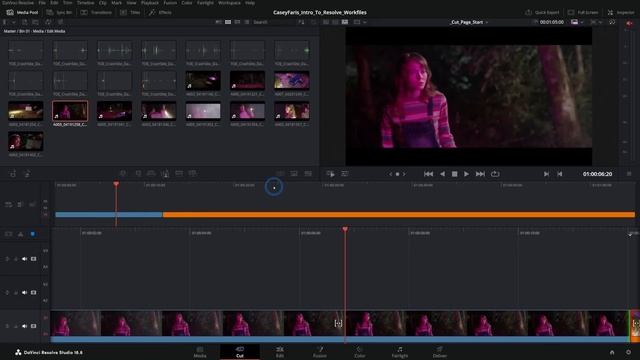Click the Stop button in transport controls
The width and height of the screenshot is (640, 360).
(454, 174)
